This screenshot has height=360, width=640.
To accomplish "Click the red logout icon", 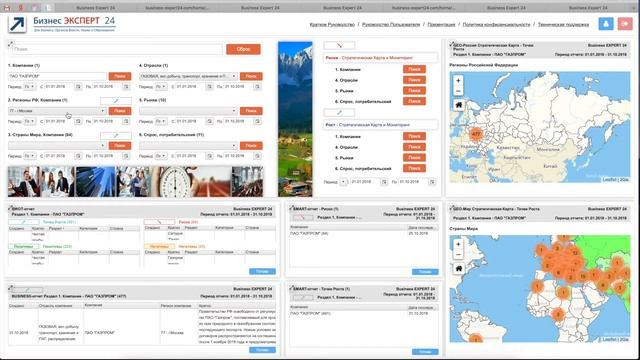I will [624, 24].
